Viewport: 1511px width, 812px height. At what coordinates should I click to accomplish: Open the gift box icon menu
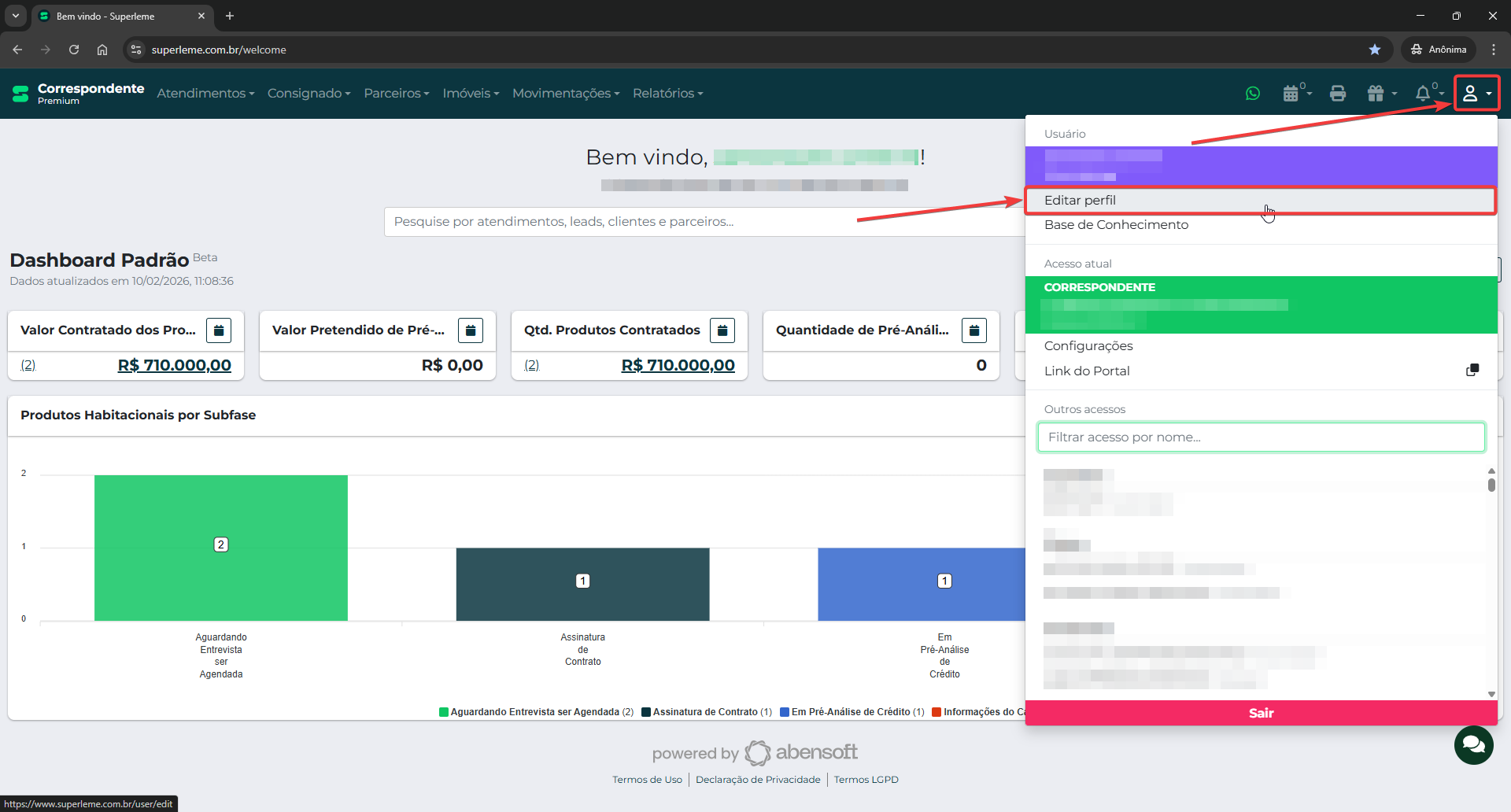(x=1376, y=94)
